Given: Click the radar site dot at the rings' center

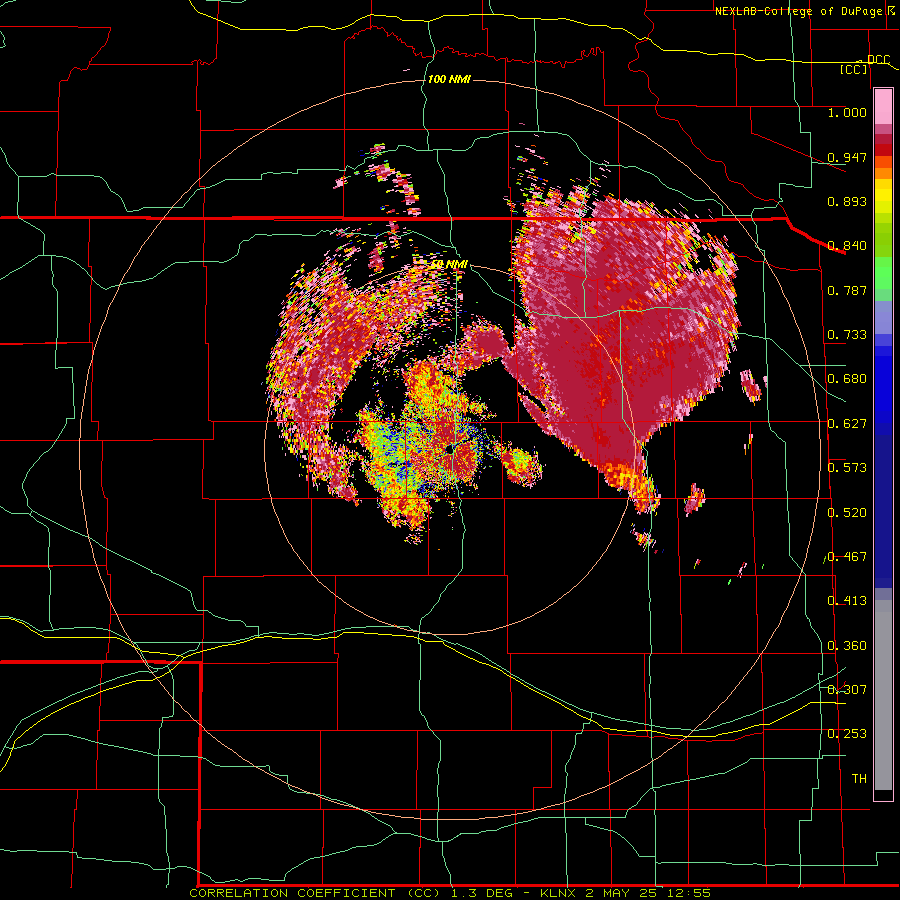Looking at the screenshot, I should pos(449,450).
